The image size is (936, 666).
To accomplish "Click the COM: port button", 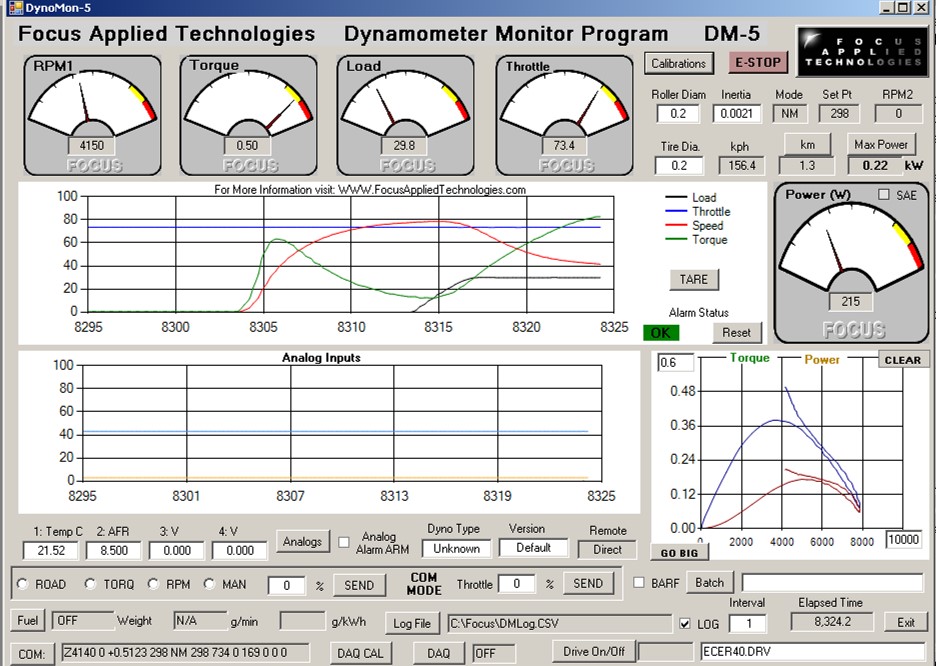I will (32, 654).
